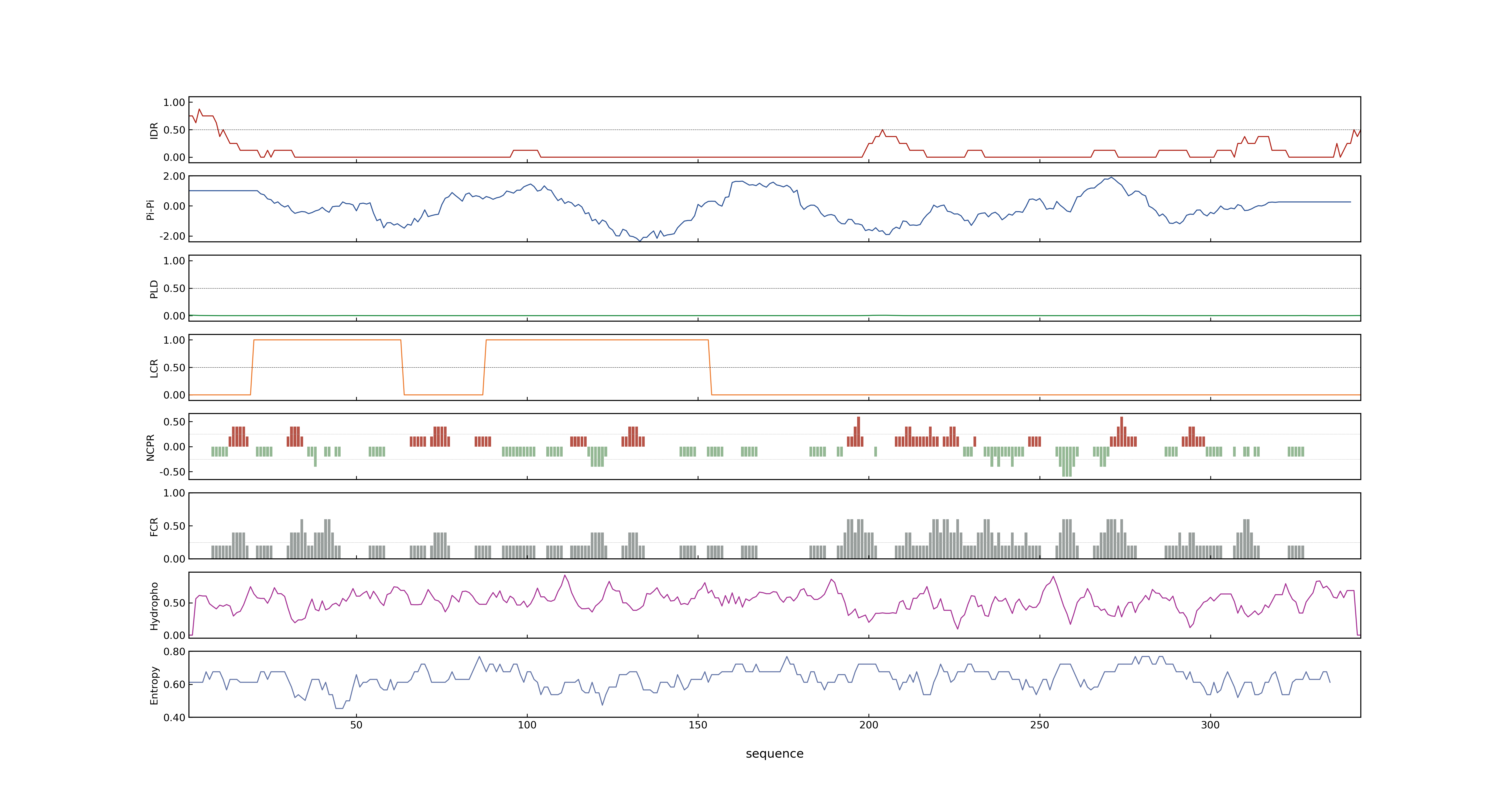Click the 1.00 tick on LCR axis
This screenshot has width=1512, height=806.
tap(174, 340)
